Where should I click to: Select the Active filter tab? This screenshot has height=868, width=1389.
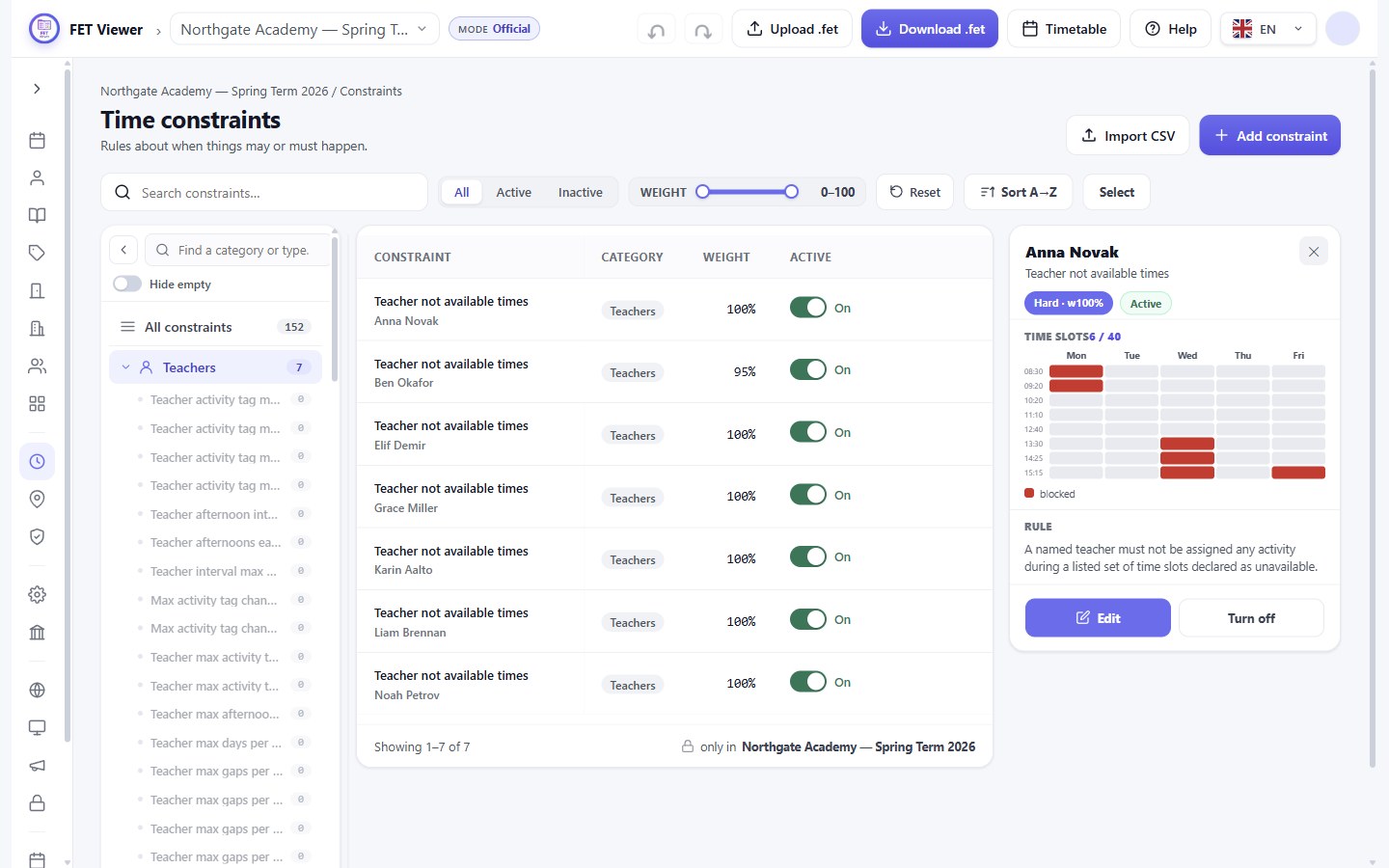pyautogui.click(x=514, y=192)
